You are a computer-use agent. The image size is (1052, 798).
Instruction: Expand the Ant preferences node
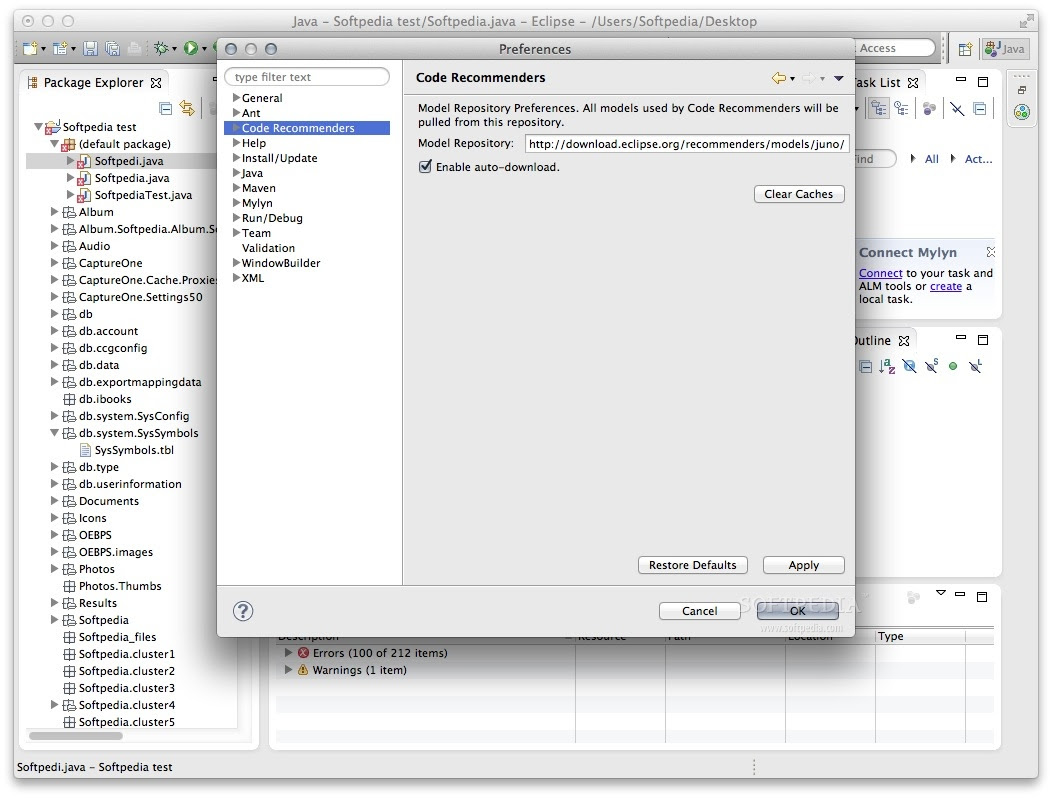[x=236, y=113]
